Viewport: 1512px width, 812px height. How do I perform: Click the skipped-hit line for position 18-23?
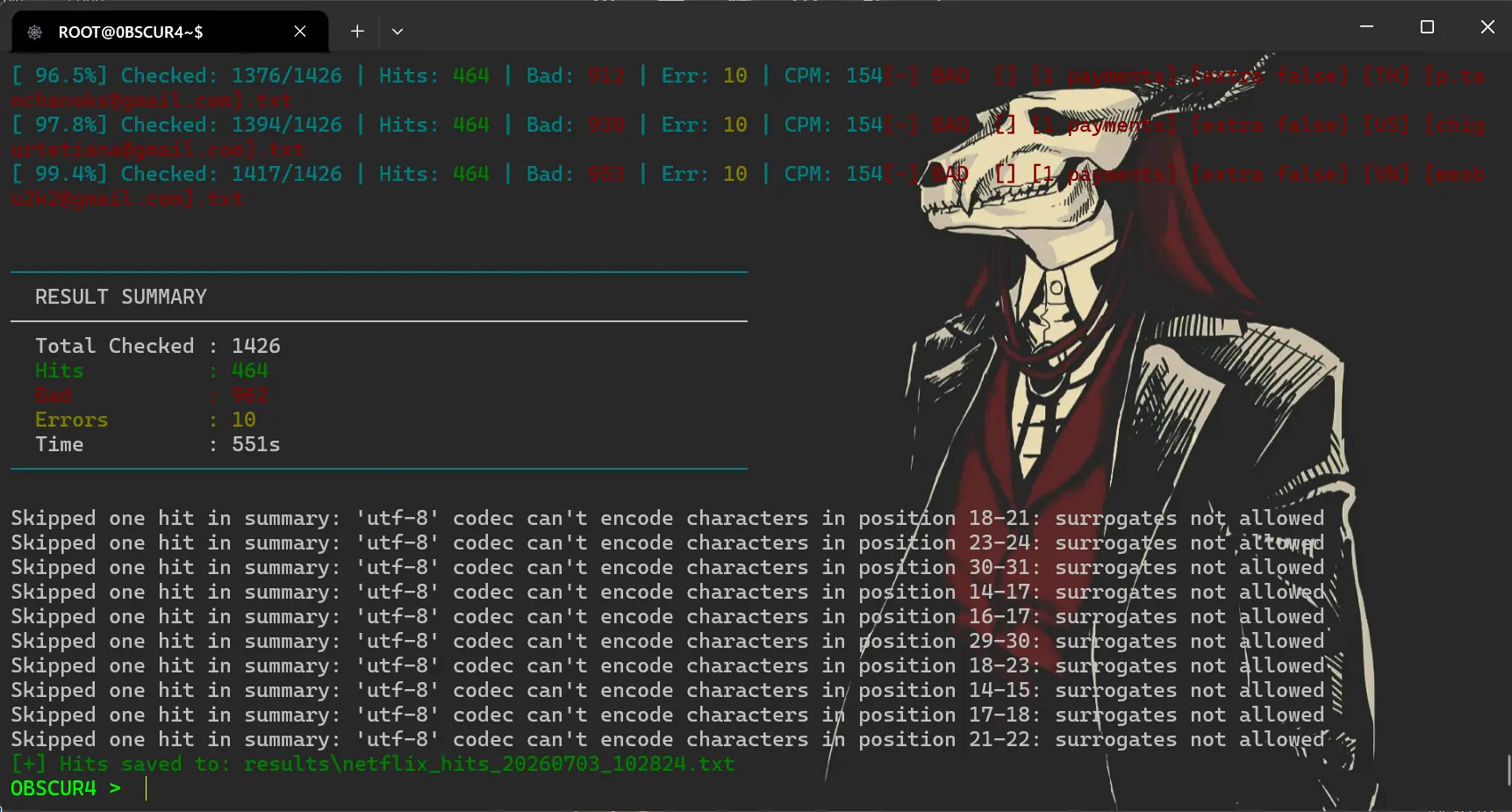click(x=667, y=665)
